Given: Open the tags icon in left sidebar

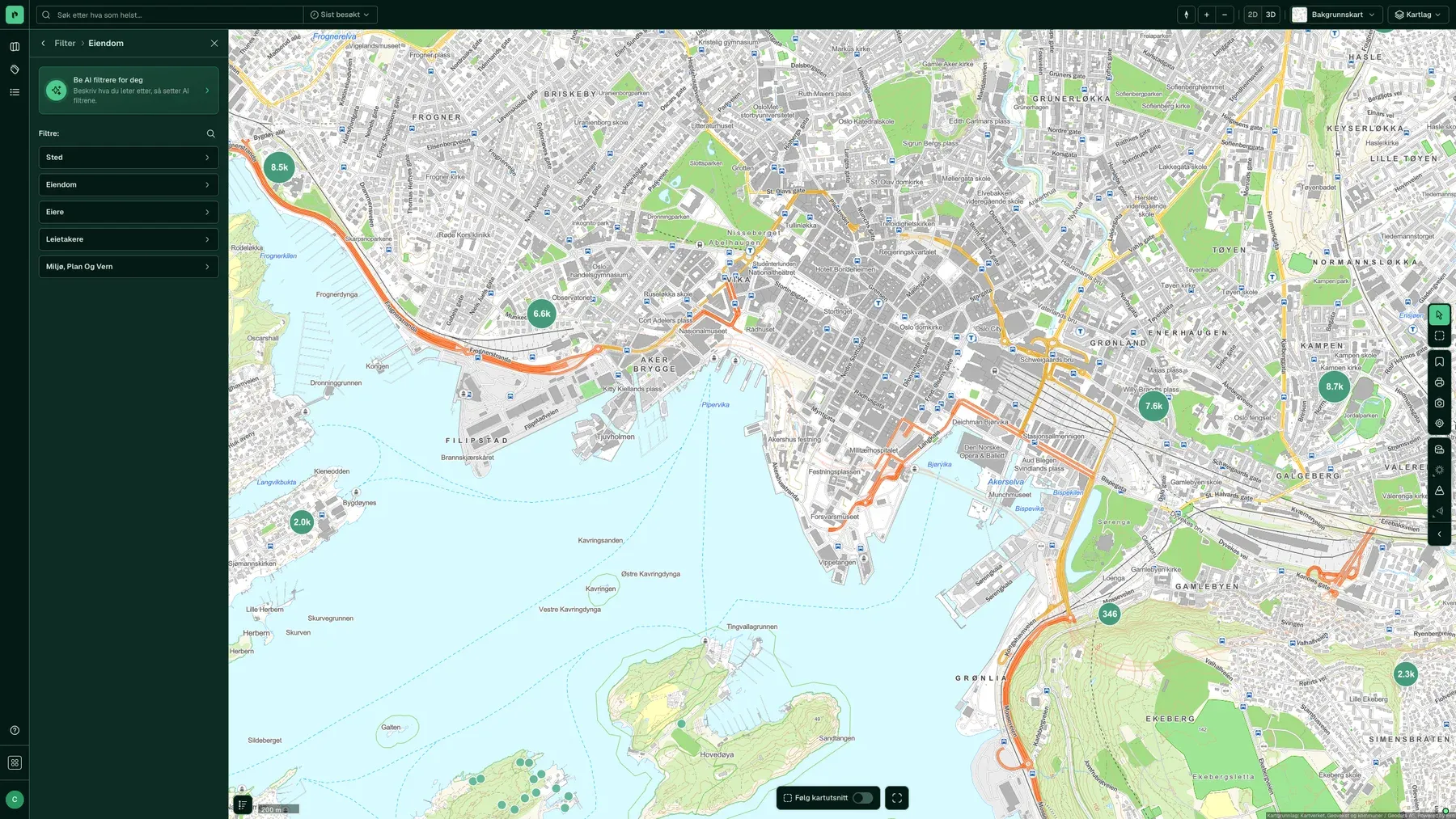Looking at the screenshot, I should (x=15, y=70).
